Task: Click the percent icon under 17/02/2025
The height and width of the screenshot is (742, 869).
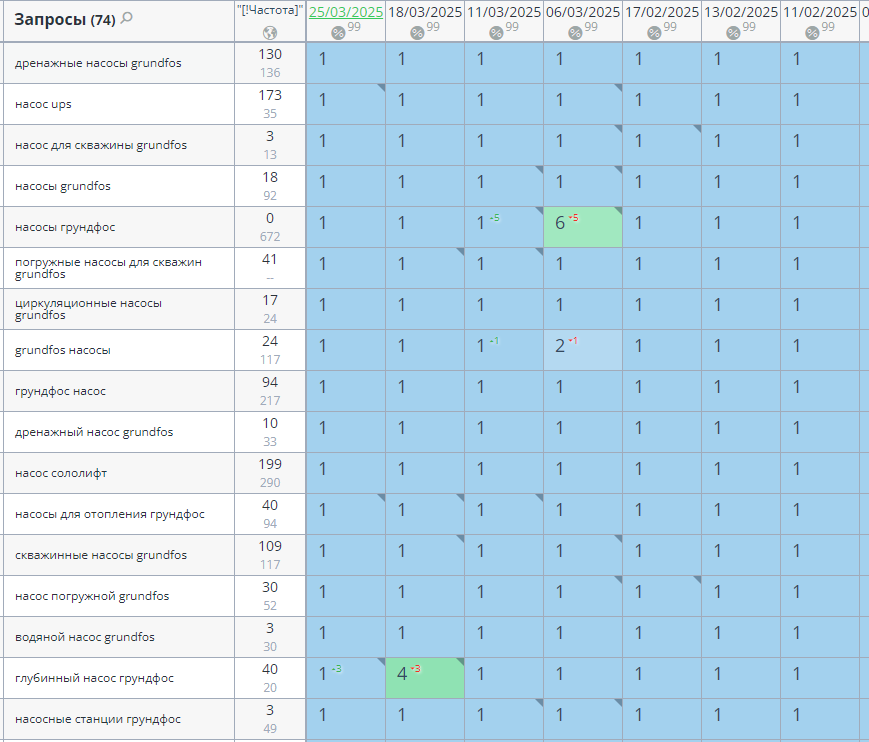Action: tap(654, 33)
